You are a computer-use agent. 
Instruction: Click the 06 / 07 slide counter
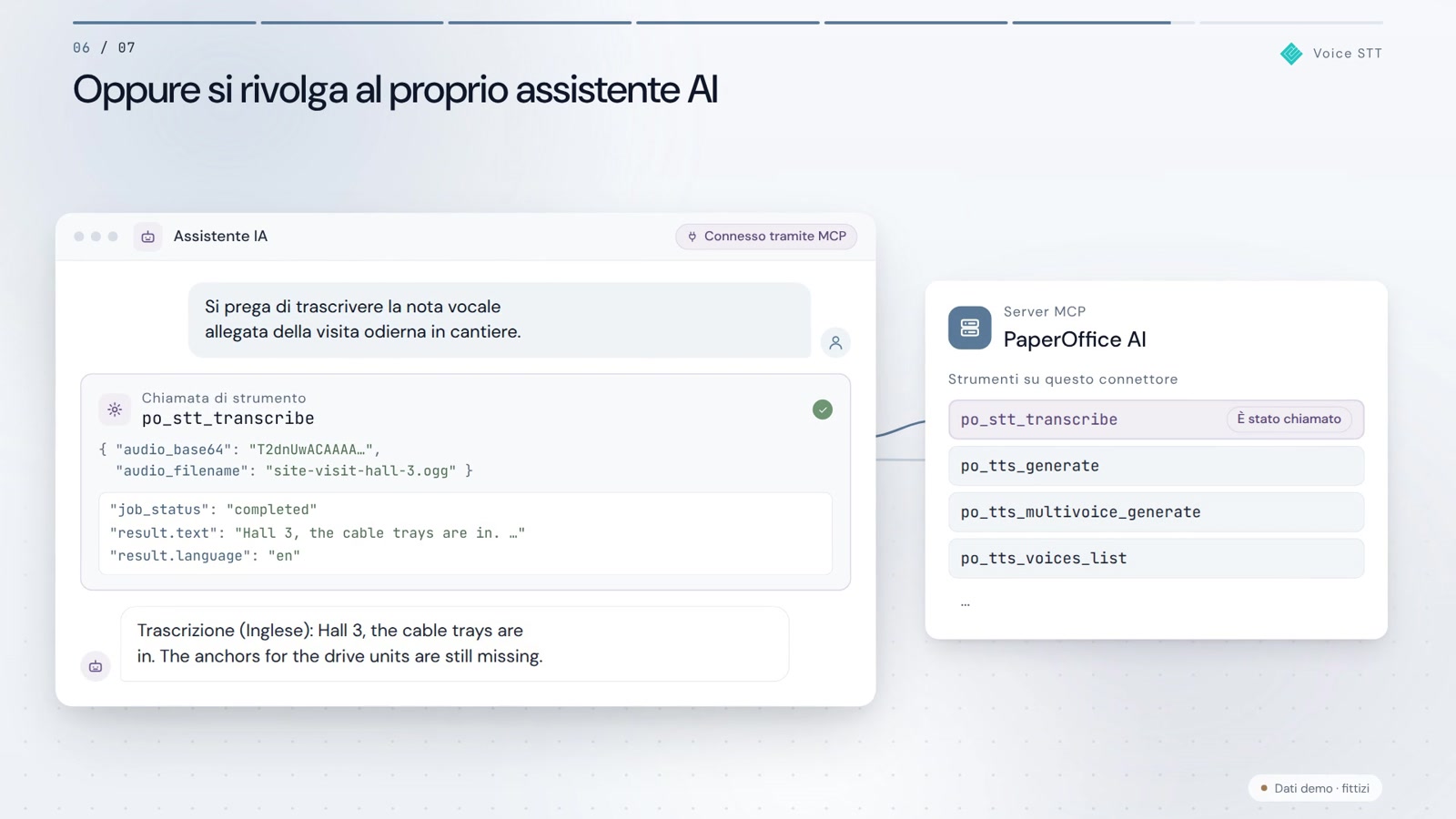[x=104, y=48]
